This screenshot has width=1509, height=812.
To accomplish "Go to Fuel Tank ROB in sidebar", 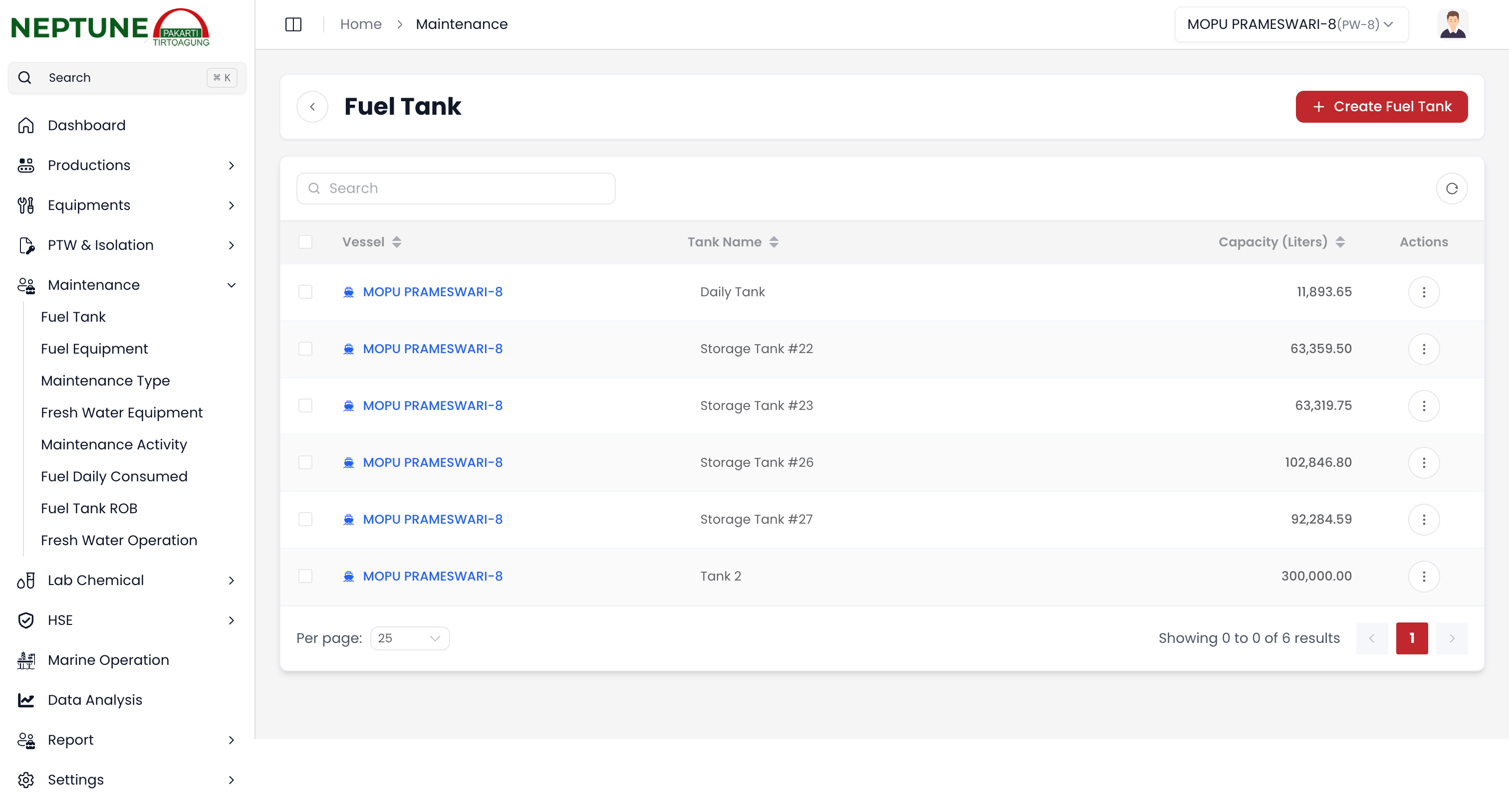I will click(89, 508).
